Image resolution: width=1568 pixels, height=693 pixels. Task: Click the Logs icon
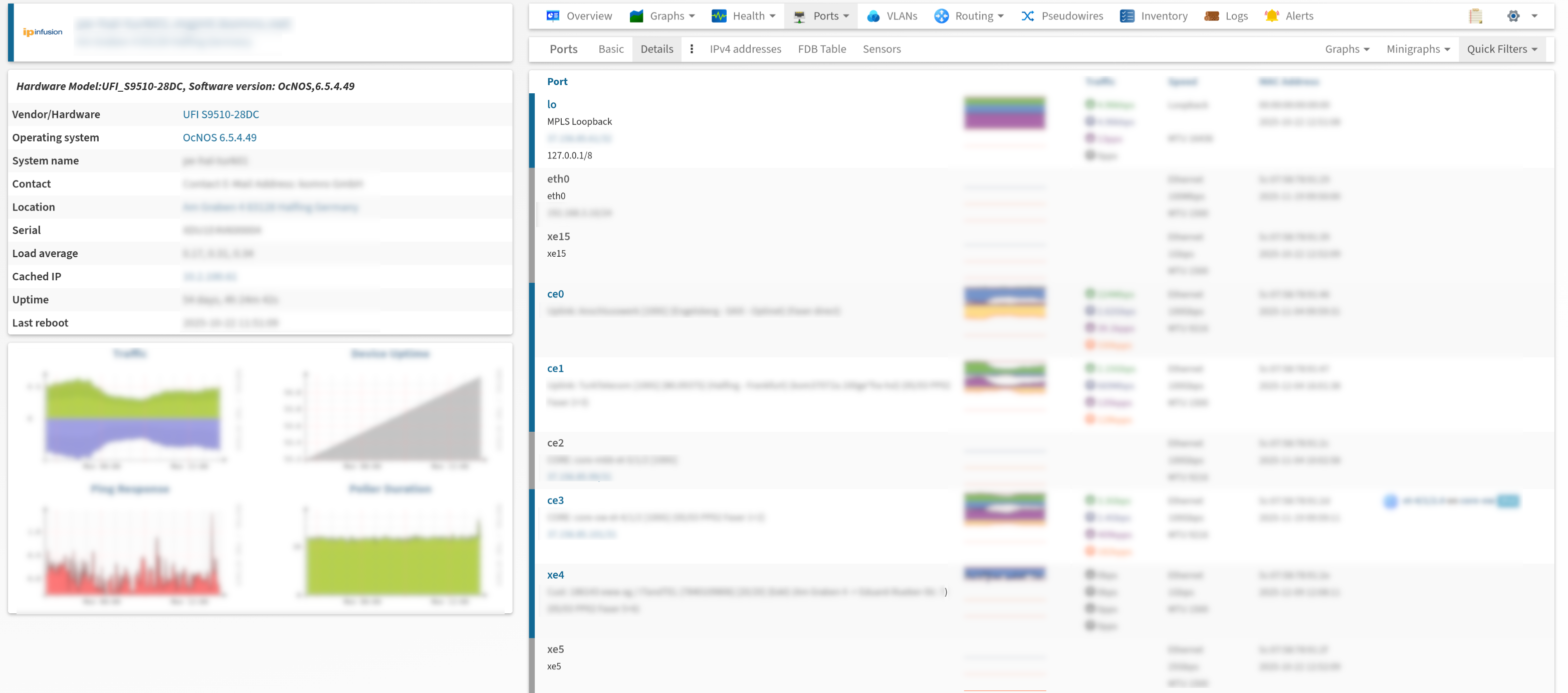click(x=1211, y=16)
